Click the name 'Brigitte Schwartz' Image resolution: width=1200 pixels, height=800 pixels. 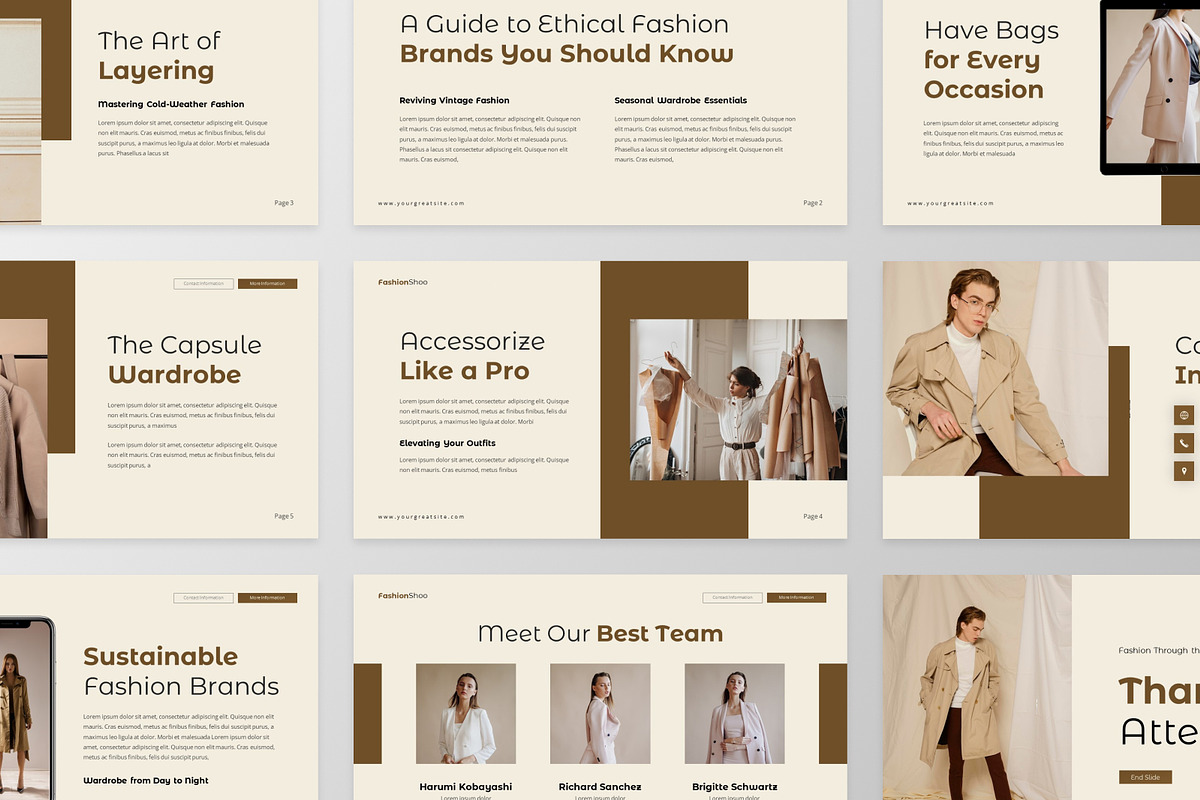735,787
